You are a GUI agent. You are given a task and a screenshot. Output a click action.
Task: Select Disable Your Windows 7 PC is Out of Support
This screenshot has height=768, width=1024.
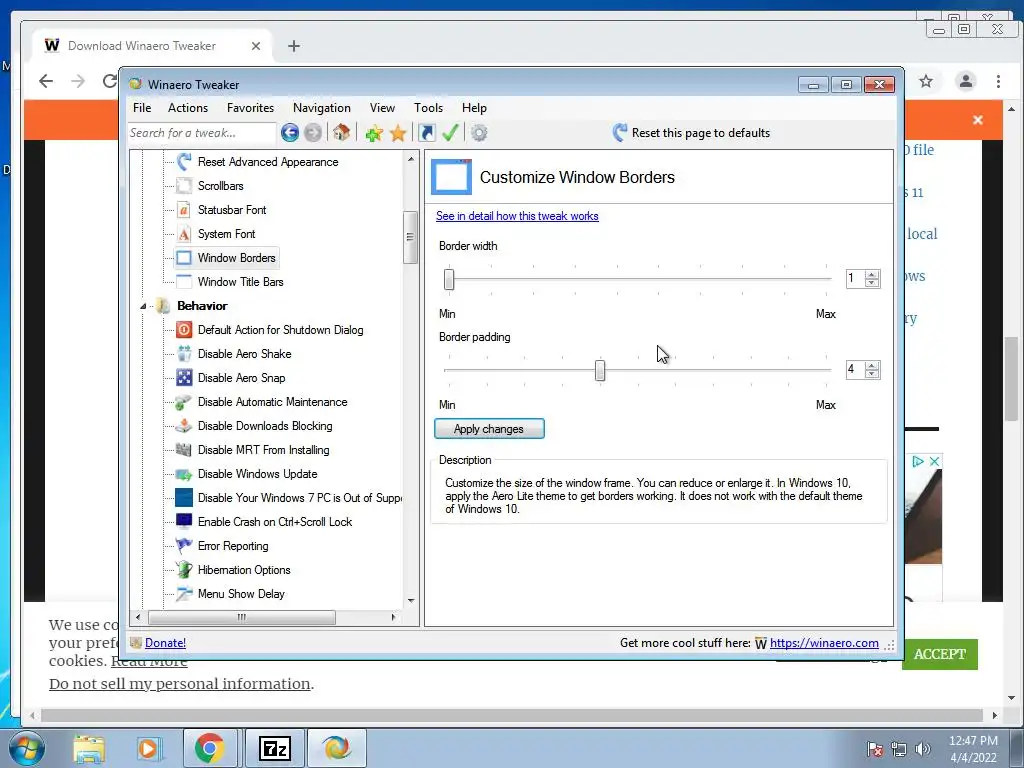[300, 498]
